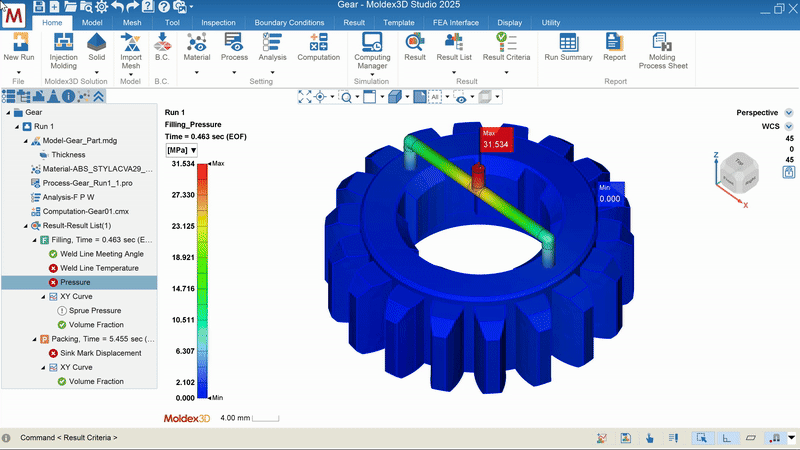Toggle the axis indicator button in status bar
The width and height of the screenshot is (800, 450).
[x=727, y=438]
